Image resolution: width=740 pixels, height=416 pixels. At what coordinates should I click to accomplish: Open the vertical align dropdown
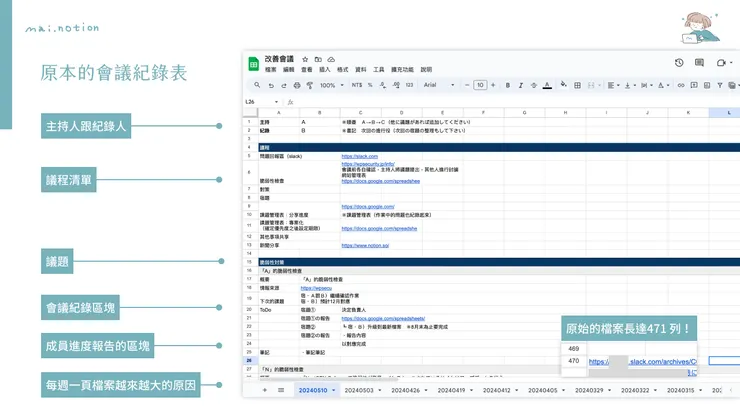630,85
